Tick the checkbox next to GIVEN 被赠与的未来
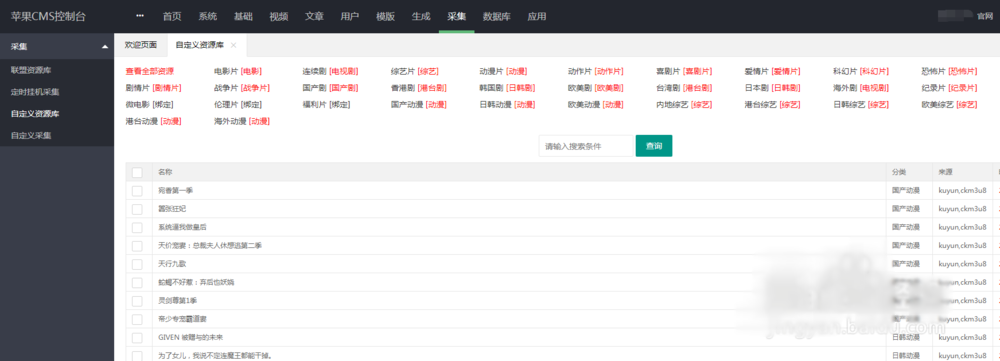 click(137, 337)
